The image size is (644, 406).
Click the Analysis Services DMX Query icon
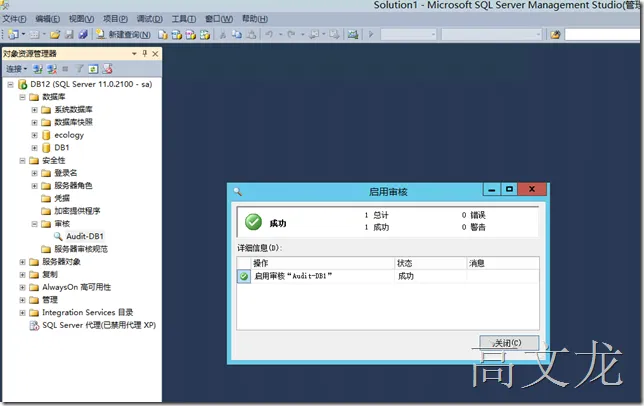(x=191, y=35)
